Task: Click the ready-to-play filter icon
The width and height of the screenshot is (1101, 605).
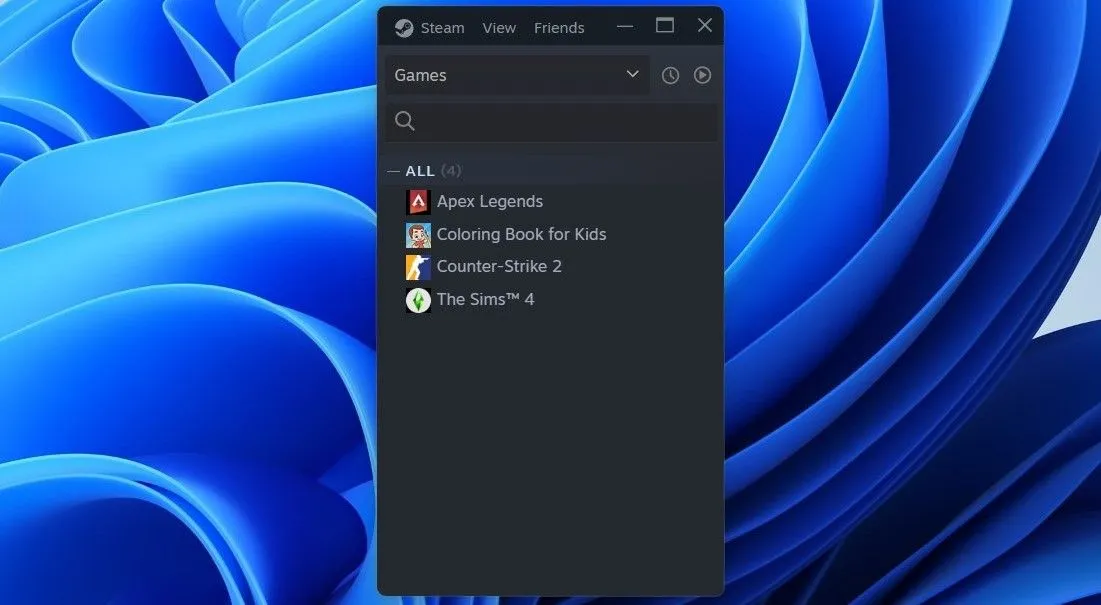Action: [x=703, y=75]
